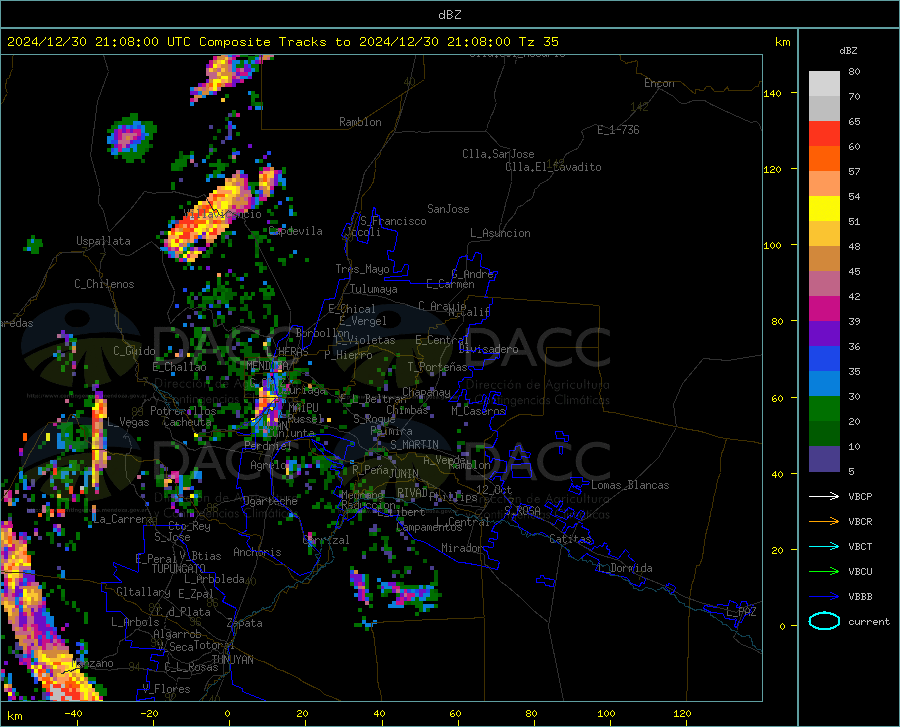This screenshot has height=727, width=900.
Task: Click the M_Caseros map label
Action: click(x=478, y=411)
